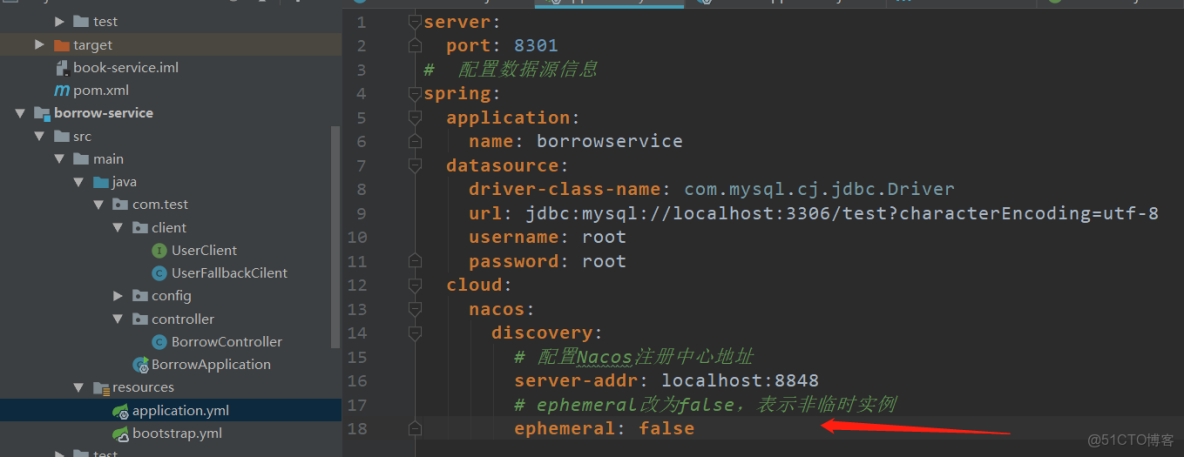
Task: Collapse the com.test package arrow
Action: 98,205
